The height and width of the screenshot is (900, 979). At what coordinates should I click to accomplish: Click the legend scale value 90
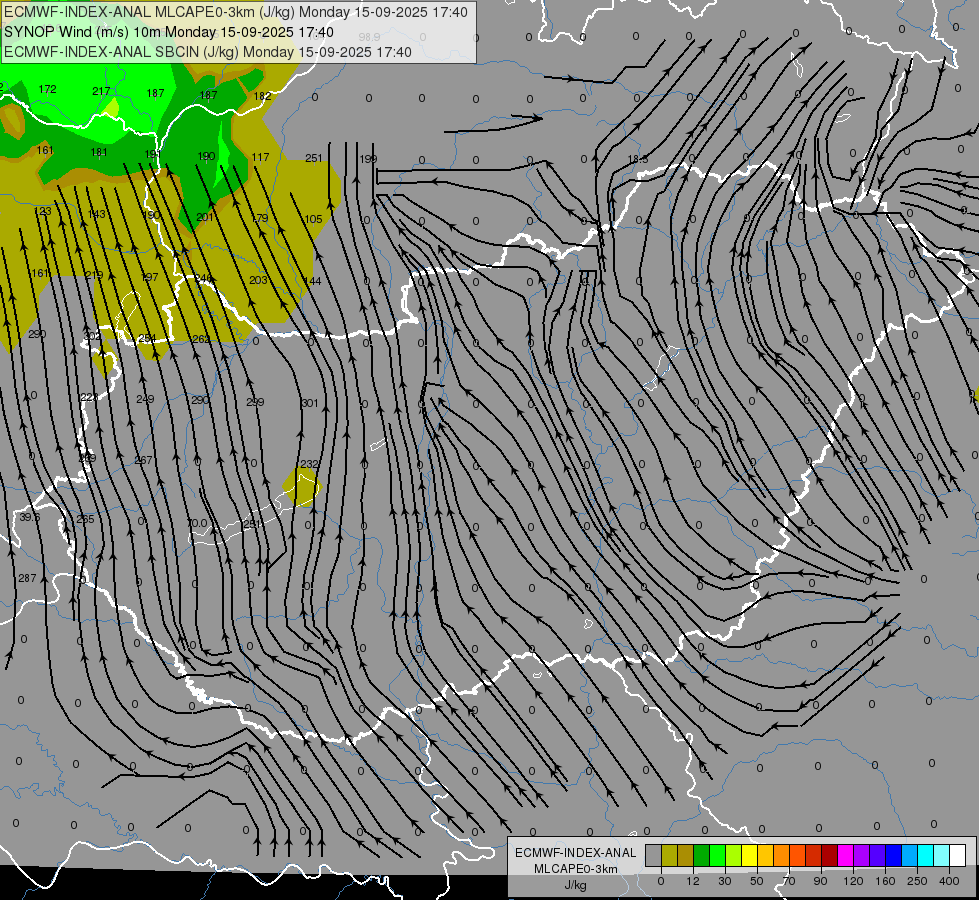tap(820, 881)
